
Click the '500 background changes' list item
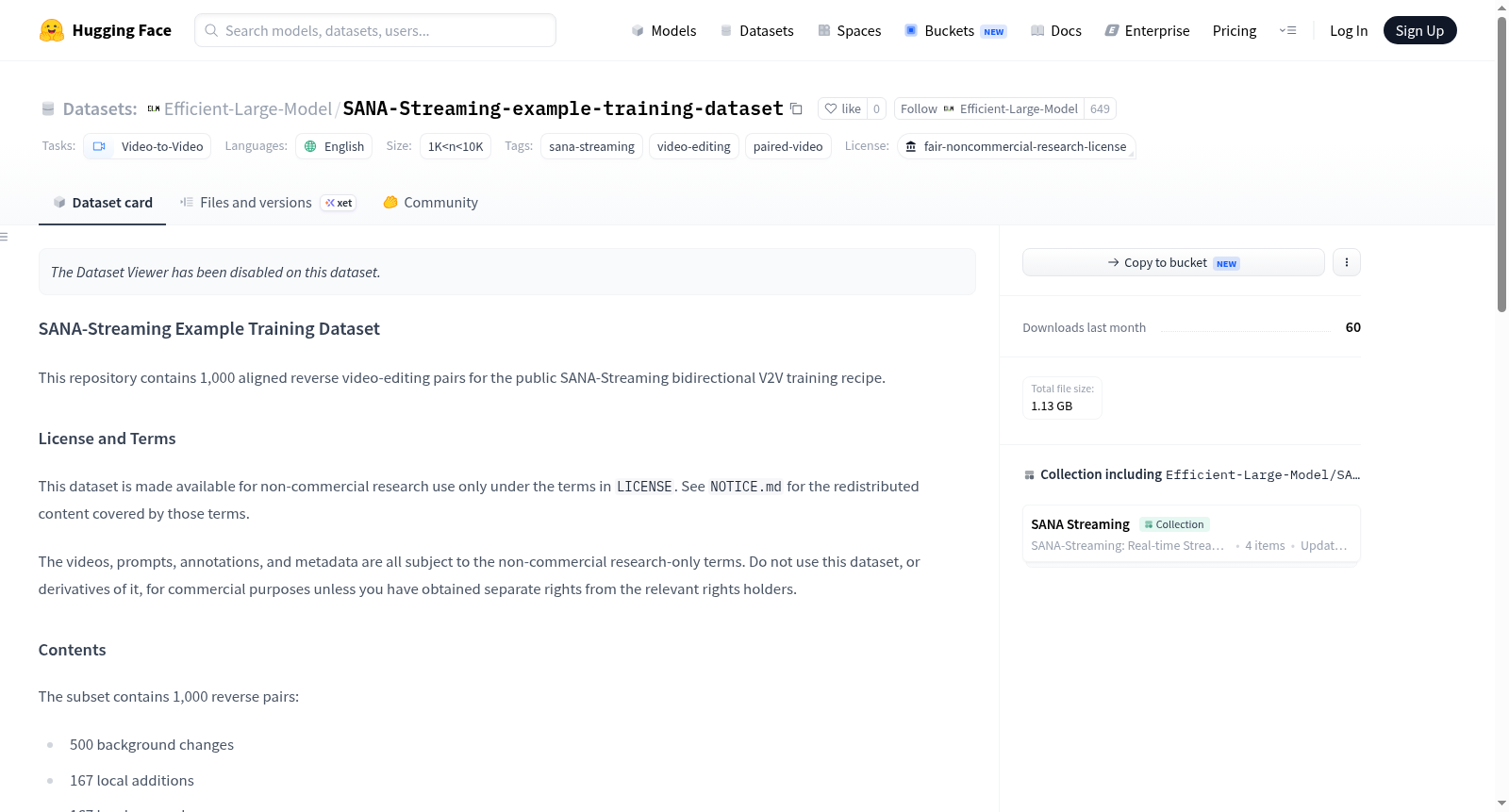pyautogui.click(x=152, y=745)
